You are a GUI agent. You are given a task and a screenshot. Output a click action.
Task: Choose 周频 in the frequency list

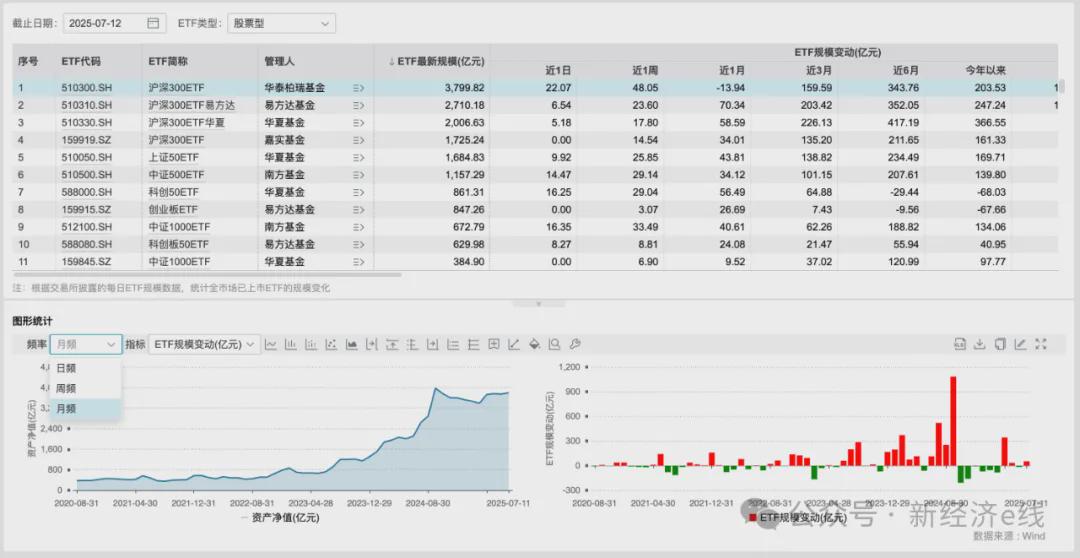click(85, 389)
